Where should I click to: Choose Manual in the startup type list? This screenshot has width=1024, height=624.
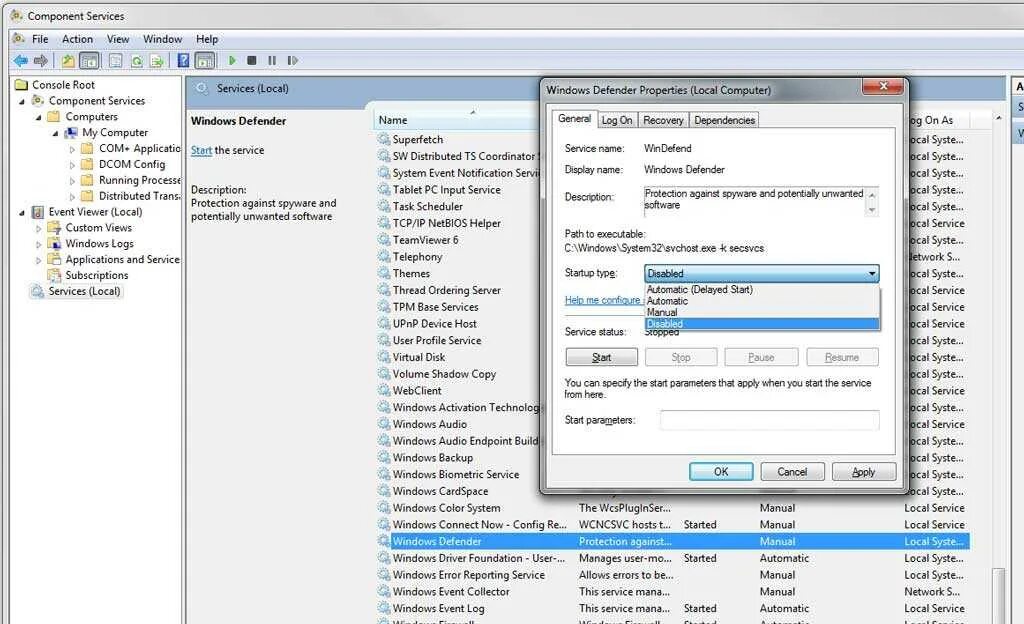point(761,312)
